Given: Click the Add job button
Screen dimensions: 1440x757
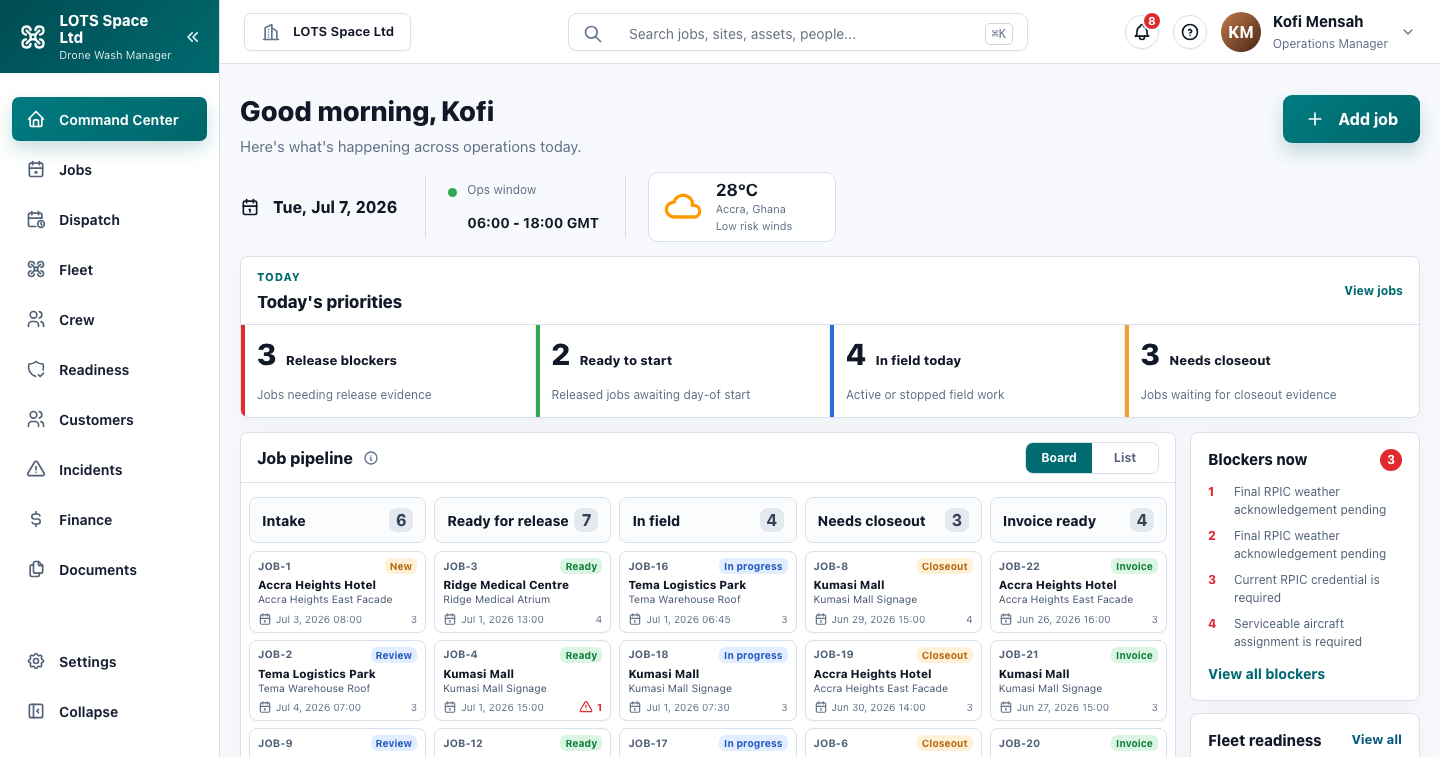Looking at the screenshot, I should coord(1351,119).
